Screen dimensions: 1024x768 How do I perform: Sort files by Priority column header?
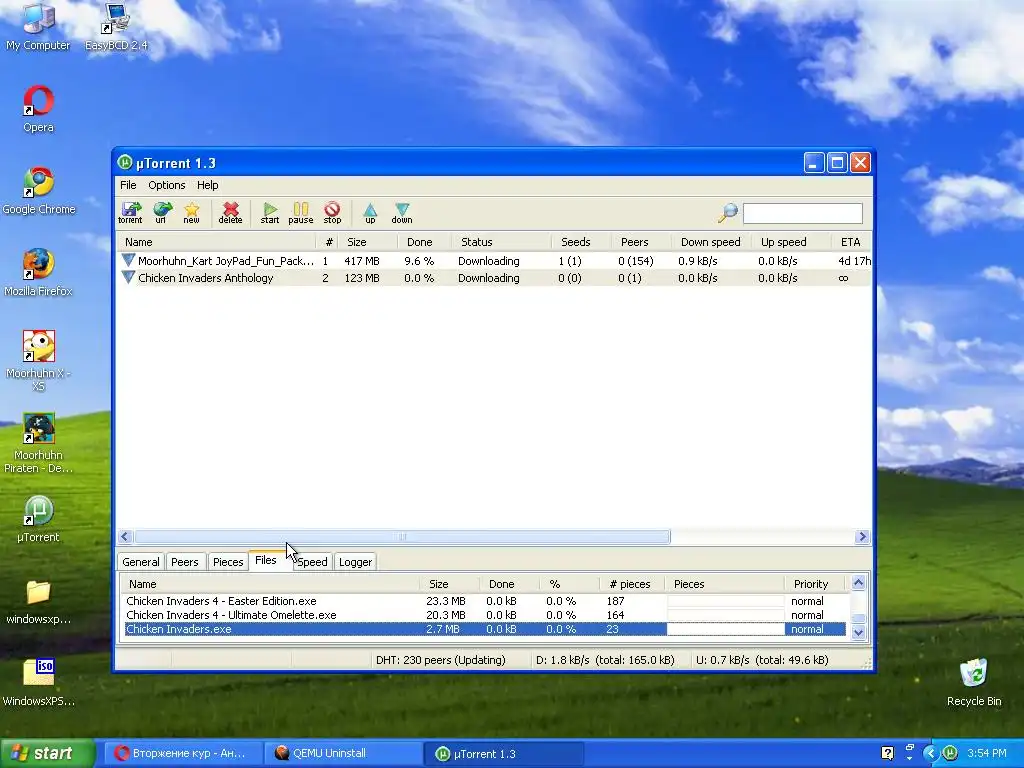[814, 584]
